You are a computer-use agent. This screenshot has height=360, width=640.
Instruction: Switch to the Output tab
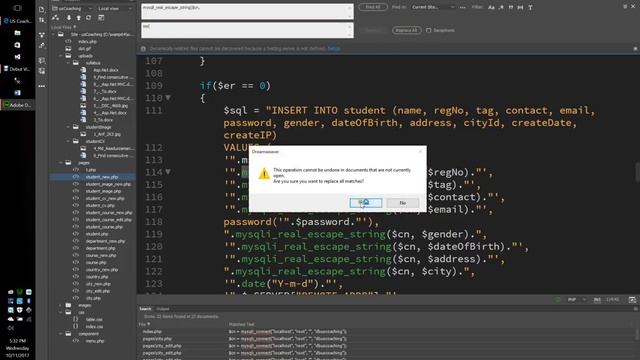click(162, 309)
